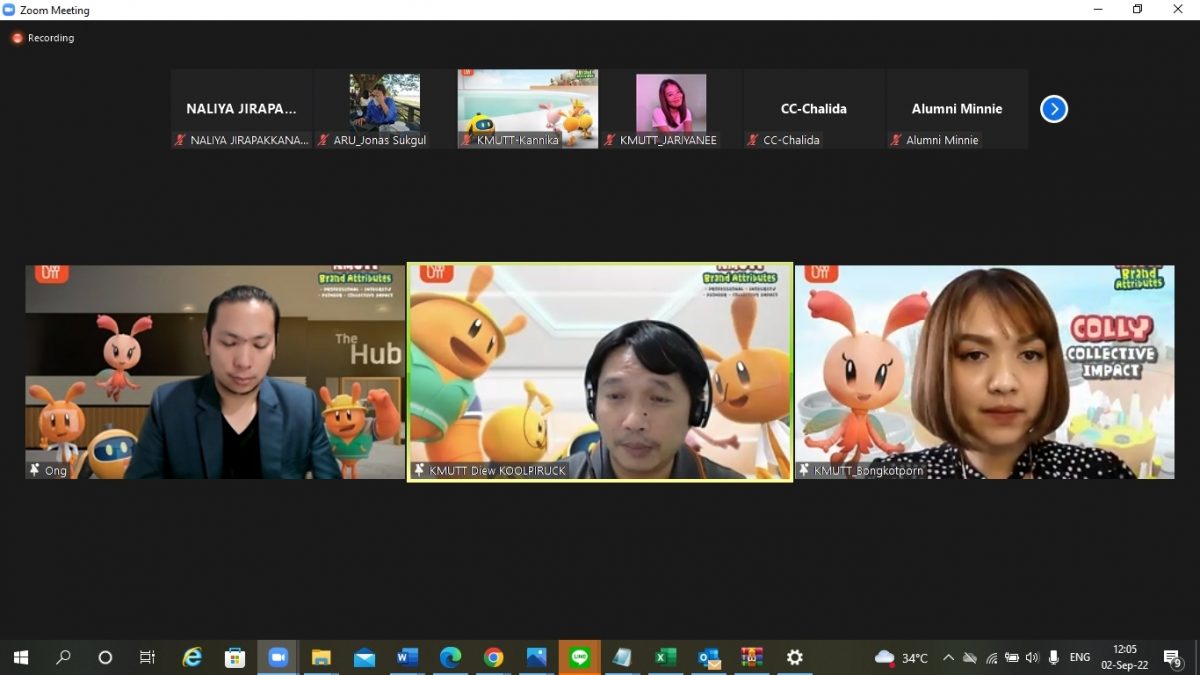1200x675 pixels.
Task: Select KMUTT_JARIYANEE video thumbnail
Action: pos(671,109)
